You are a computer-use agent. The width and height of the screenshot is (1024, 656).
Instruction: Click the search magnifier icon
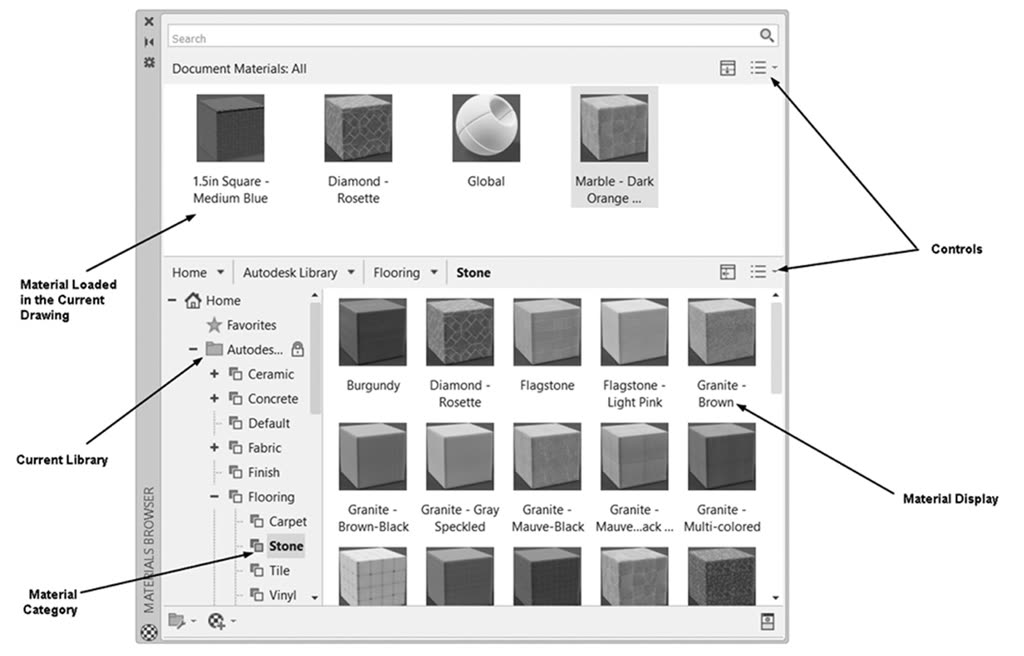pyautogui.click(x=767, y=35)
